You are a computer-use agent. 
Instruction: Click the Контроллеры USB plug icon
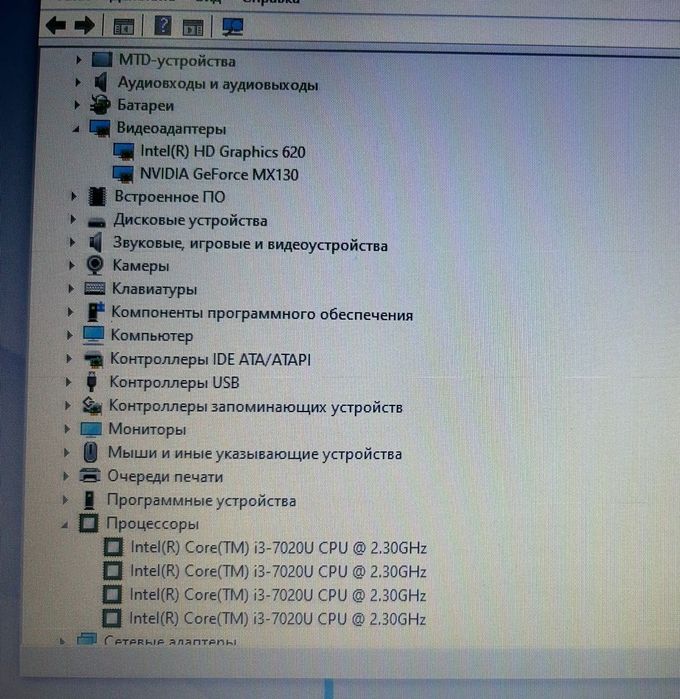tap(92, 382)
